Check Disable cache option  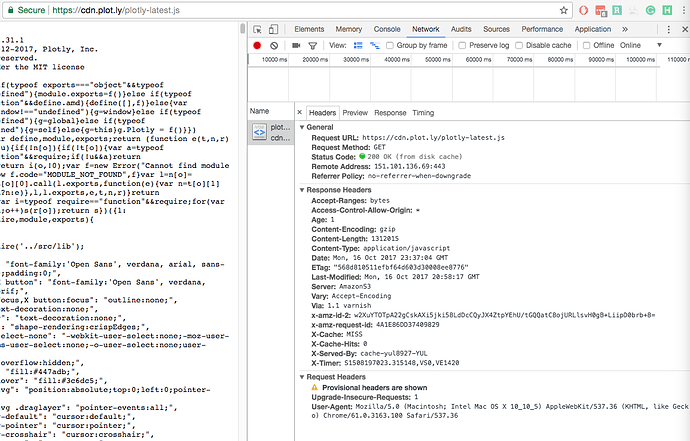(x=519, y=45)
